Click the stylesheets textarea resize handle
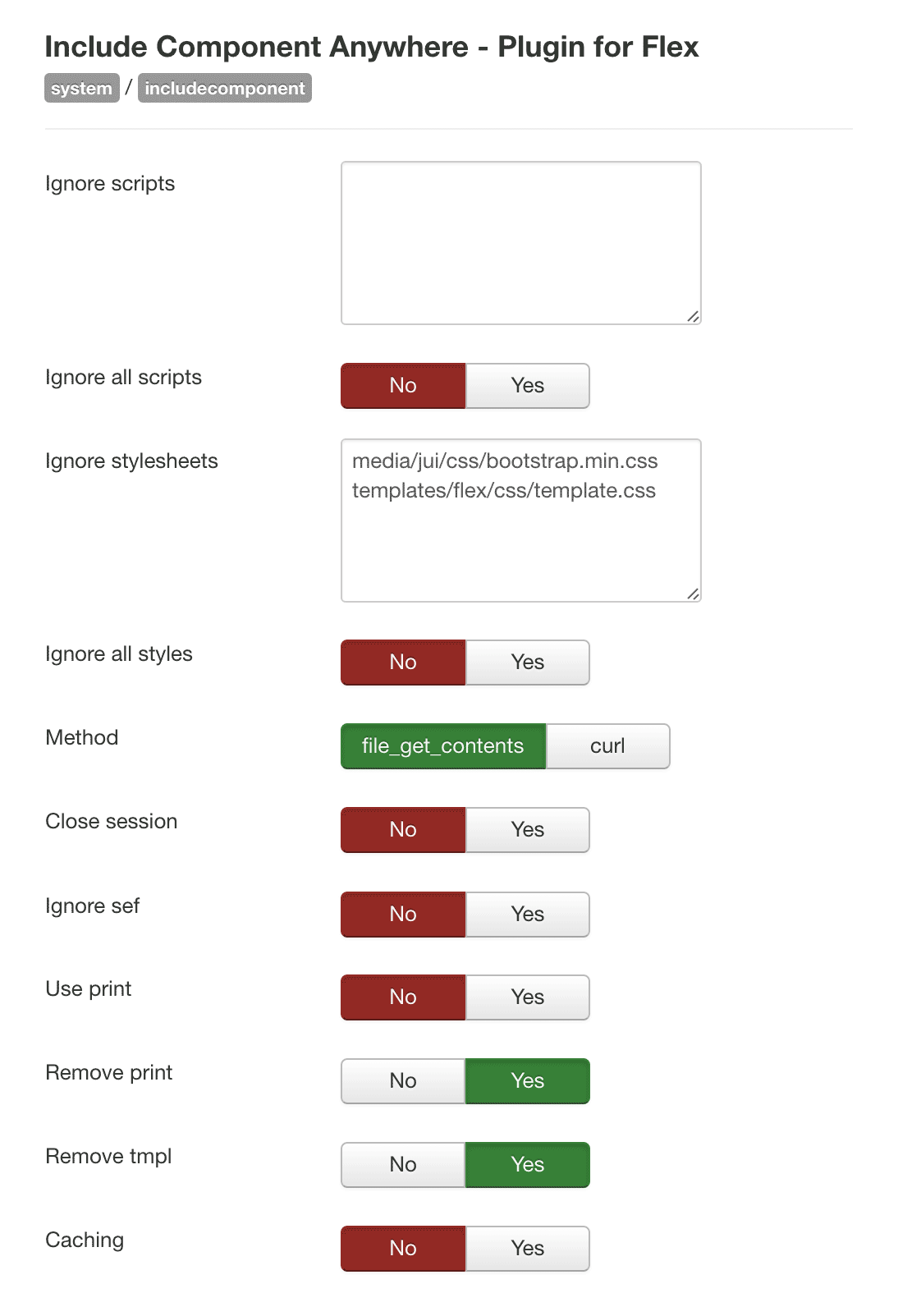898x1316 pixels. click(694, 593)
